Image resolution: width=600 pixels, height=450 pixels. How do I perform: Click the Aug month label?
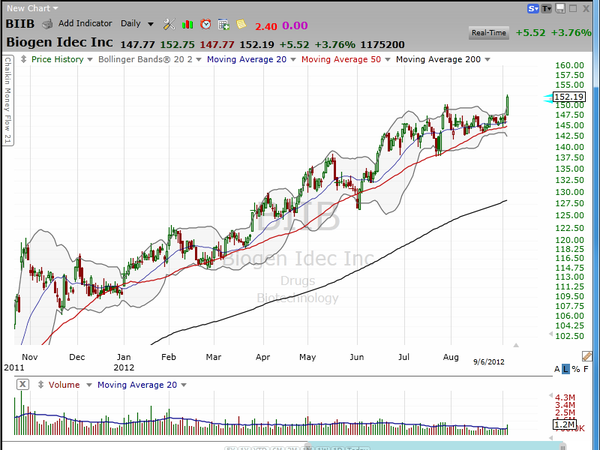coord(451,357)
